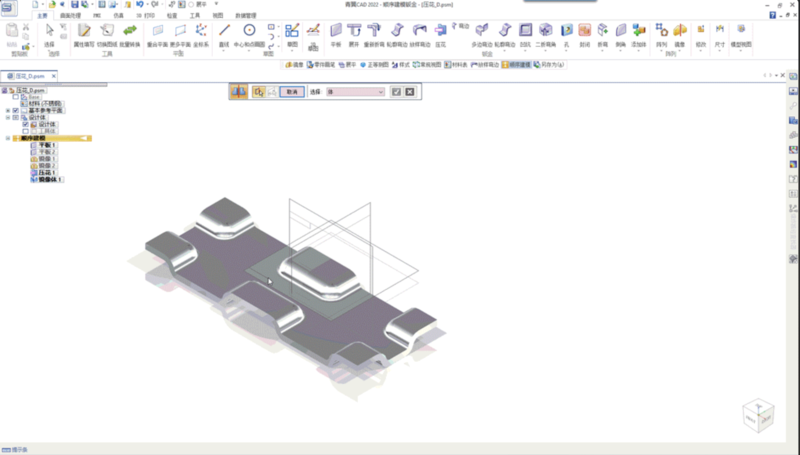
Task: Choose the 阵列 pattern tool
Action: click(661, 34)
